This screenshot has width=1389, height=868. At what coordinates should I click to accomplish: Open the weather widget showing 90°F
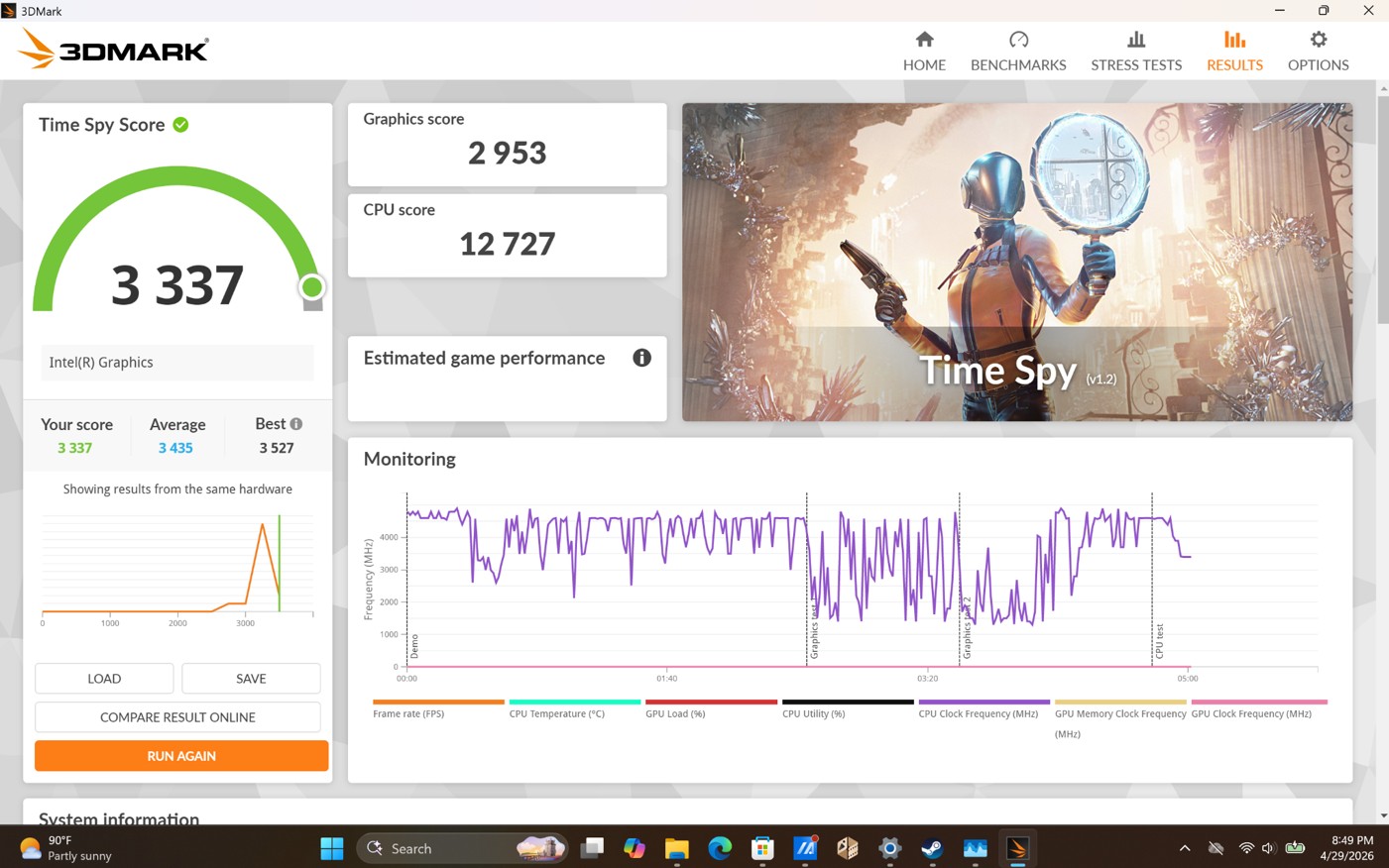click(x=65, y=848)
